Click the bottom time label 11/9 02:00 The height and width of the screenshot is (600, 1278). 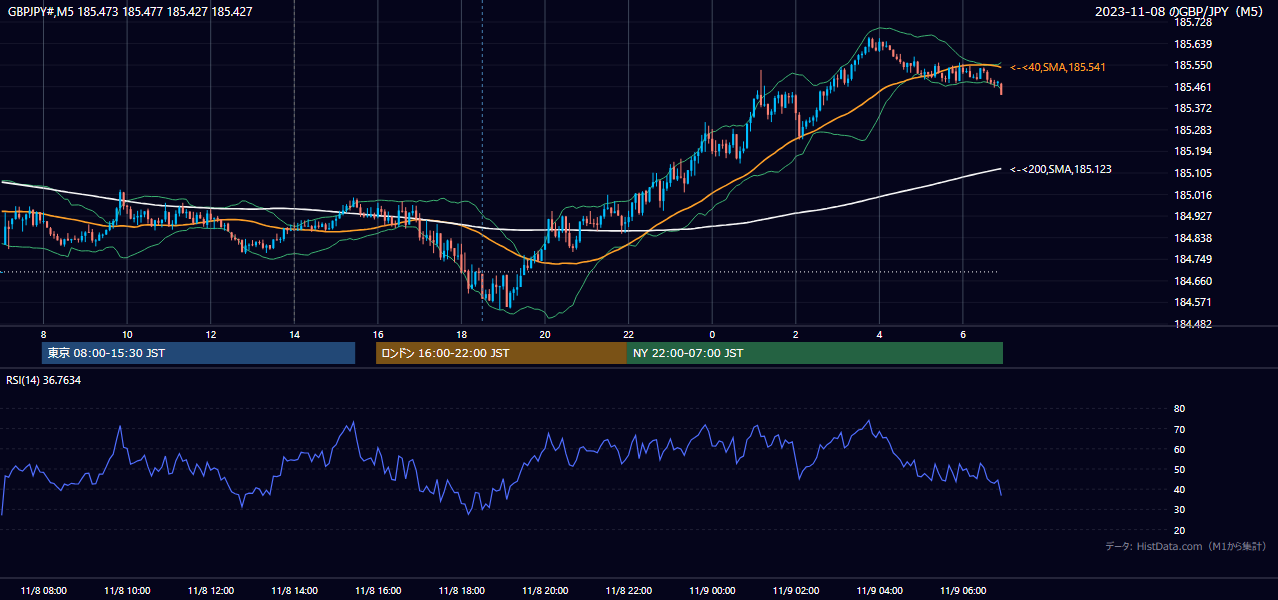click(x=796, y=590)
